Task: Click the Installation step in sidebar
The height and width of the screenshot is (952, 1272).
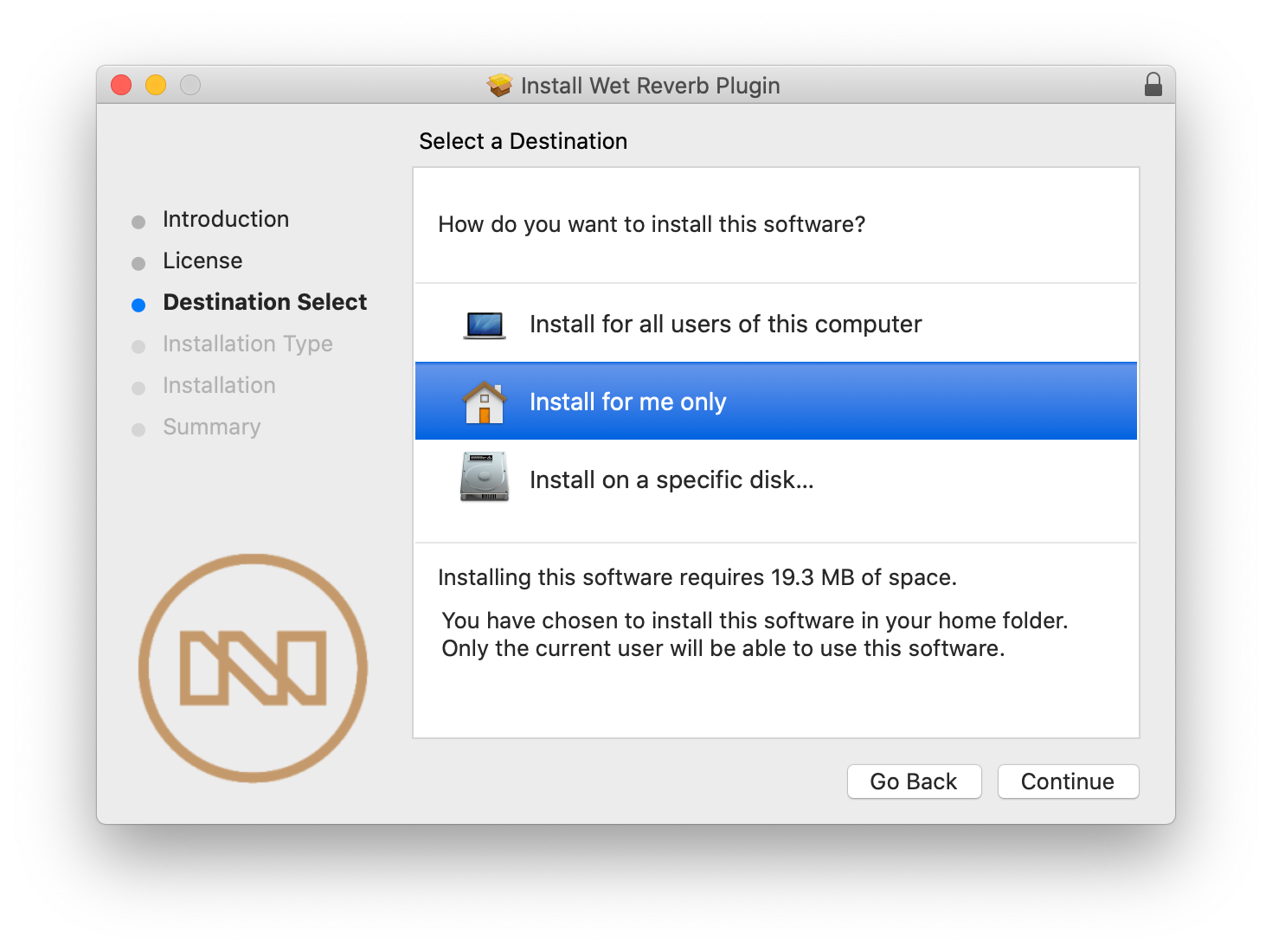Action: click(219, 385)
